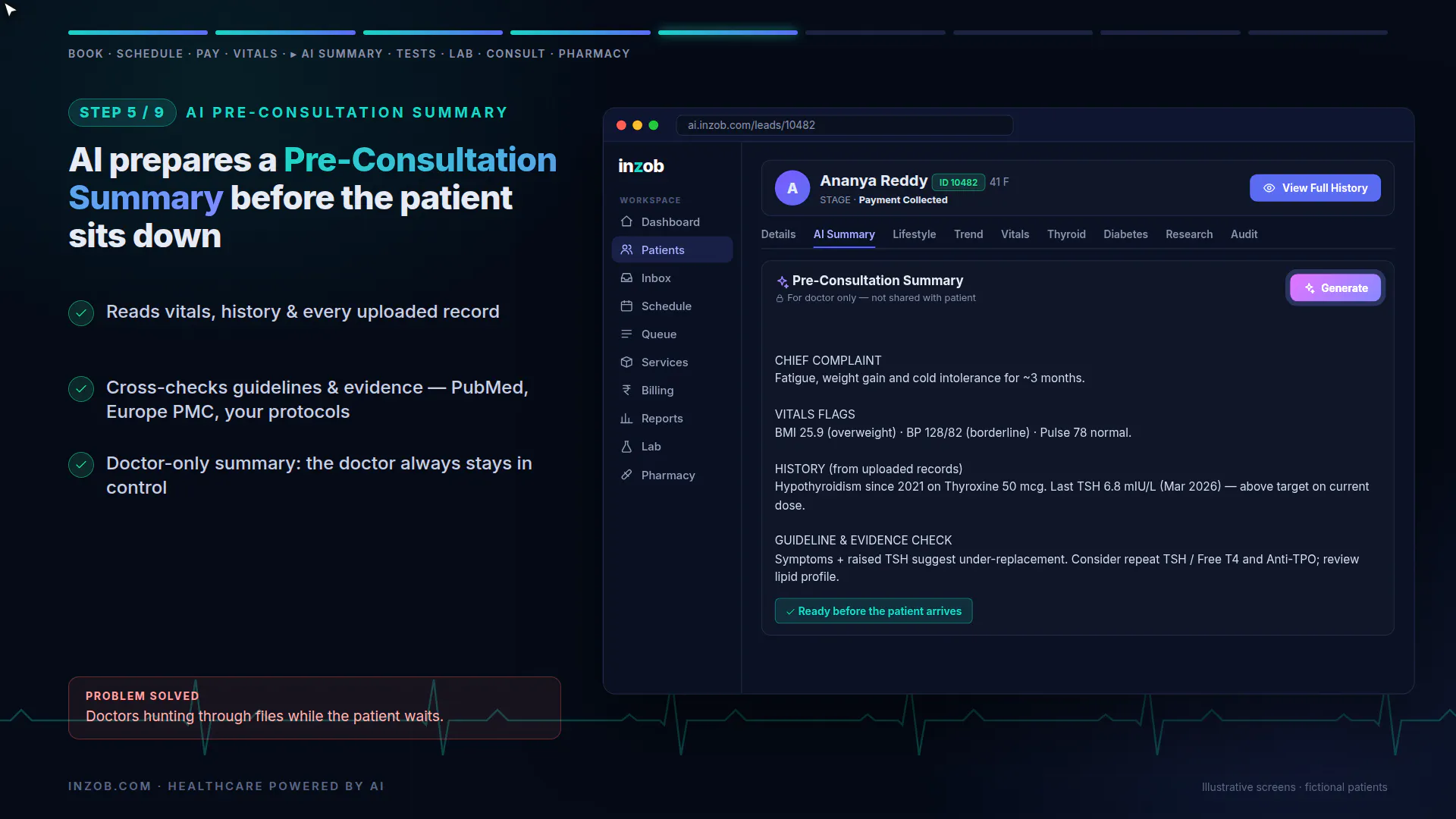Click the purple 'A' patient avatar

pyautogui.click(x=792, y=188)
